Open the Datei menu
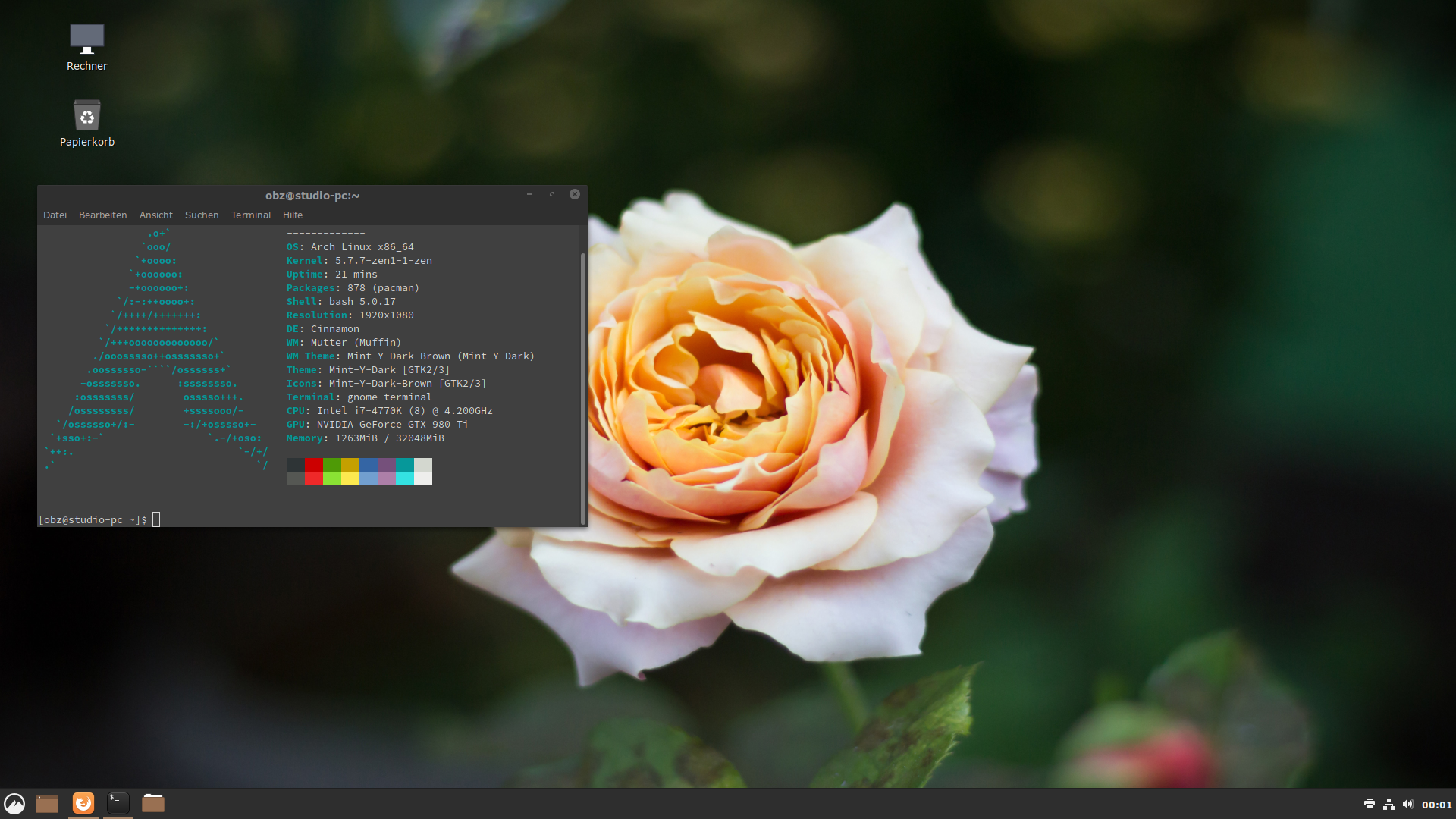 coord(55,215)
